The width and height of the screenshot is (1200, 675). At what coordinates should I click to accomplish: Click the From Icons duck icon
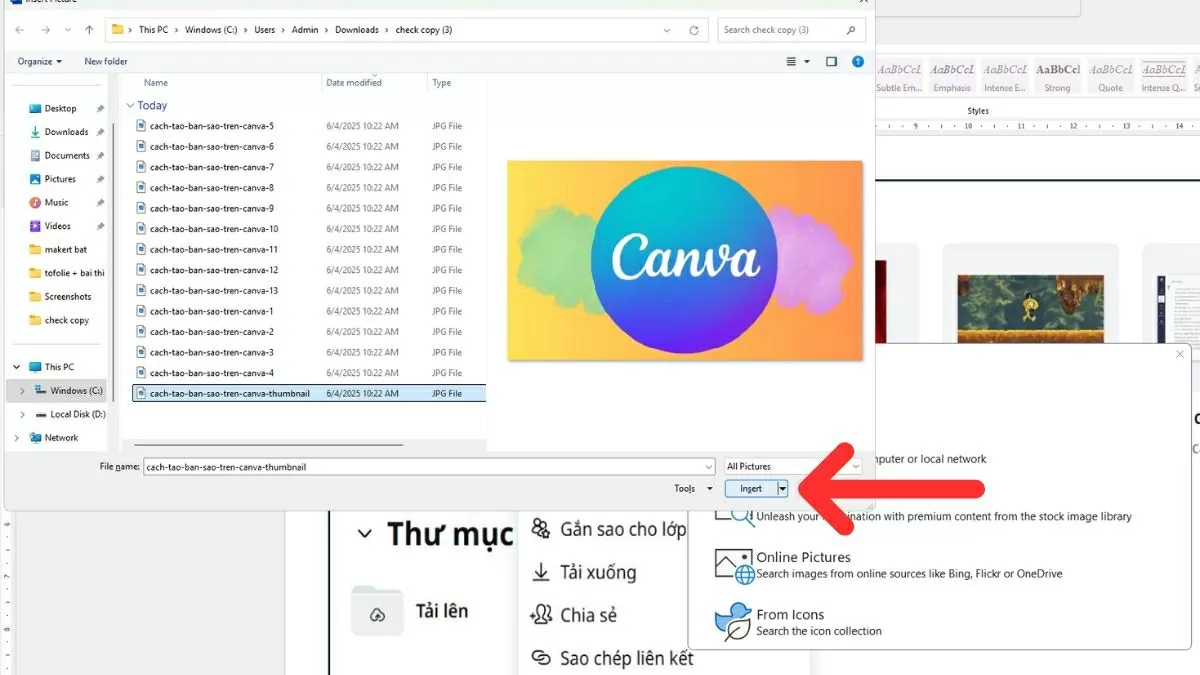[x=733, y=622]
